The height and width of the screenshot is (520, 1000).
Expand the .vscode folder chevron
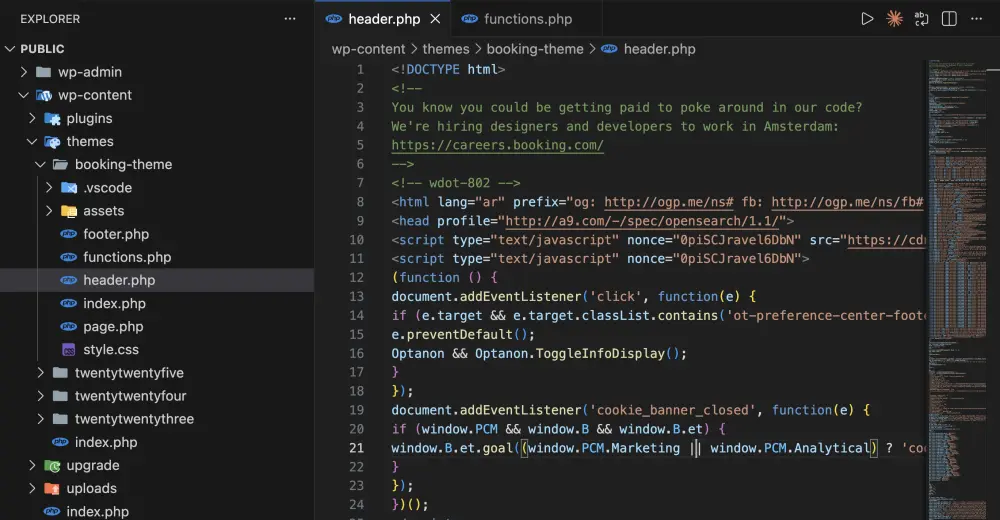coord(48,188)
